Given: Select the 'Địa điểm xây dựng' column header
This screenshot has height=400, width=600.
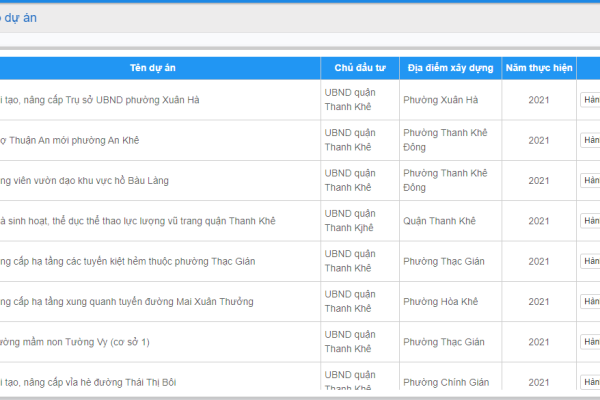Looking at the screenshot, I should [x=450, y=68].
